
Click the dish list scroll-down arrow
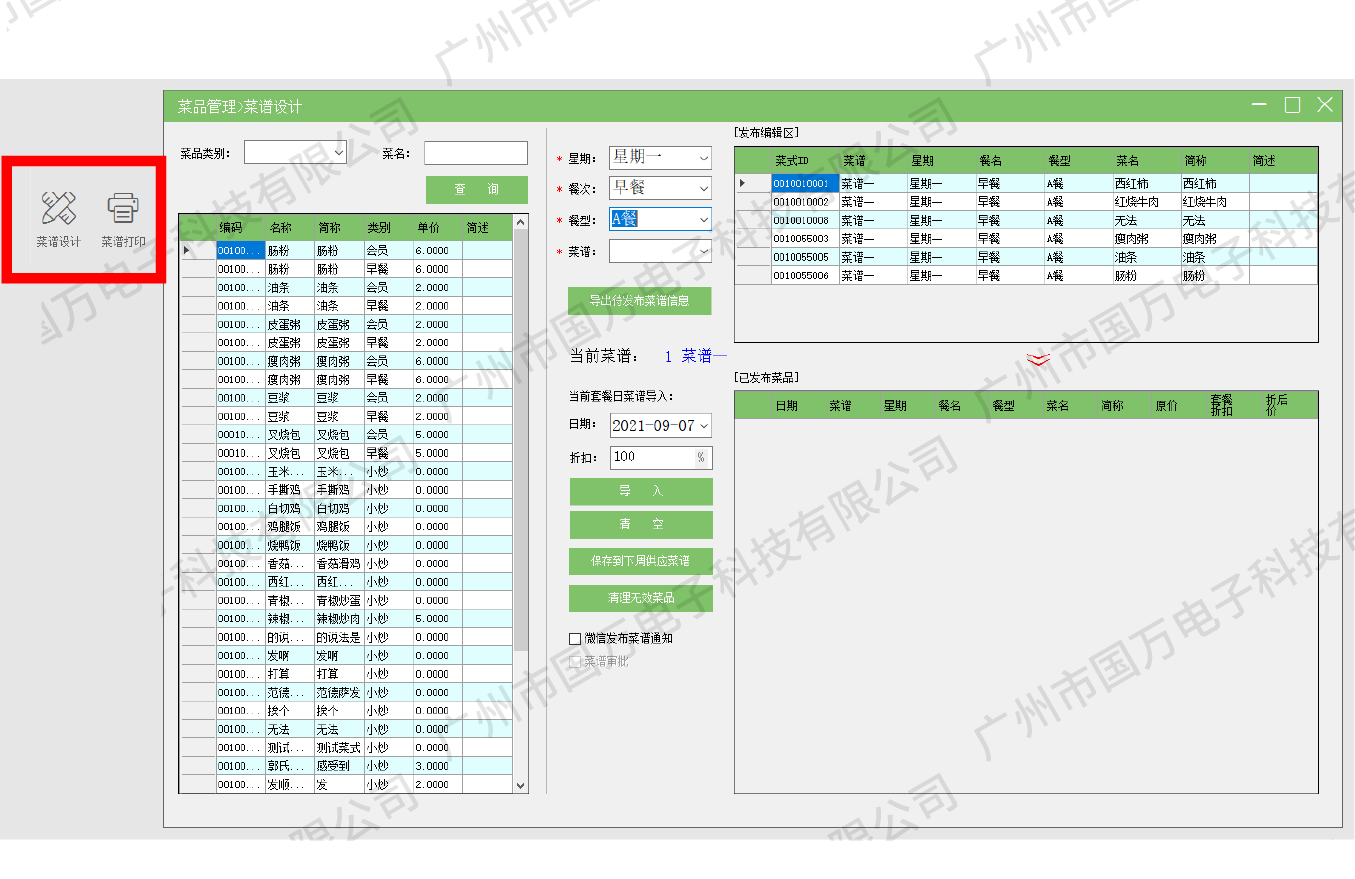tap(520, 786)
